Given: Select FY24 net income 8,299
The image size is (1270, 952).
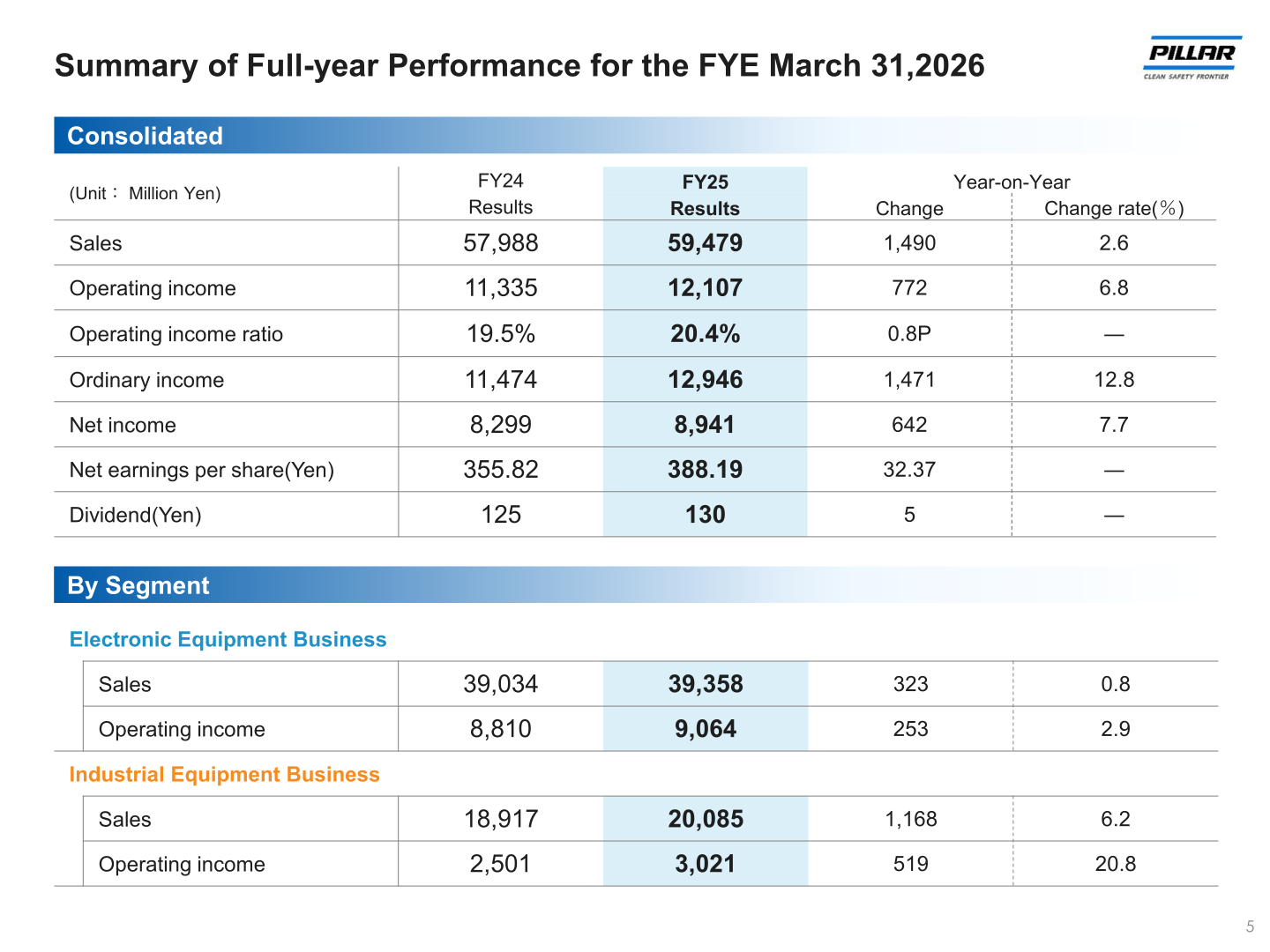Looking at the screenshot, I should (x=501, y=425).
